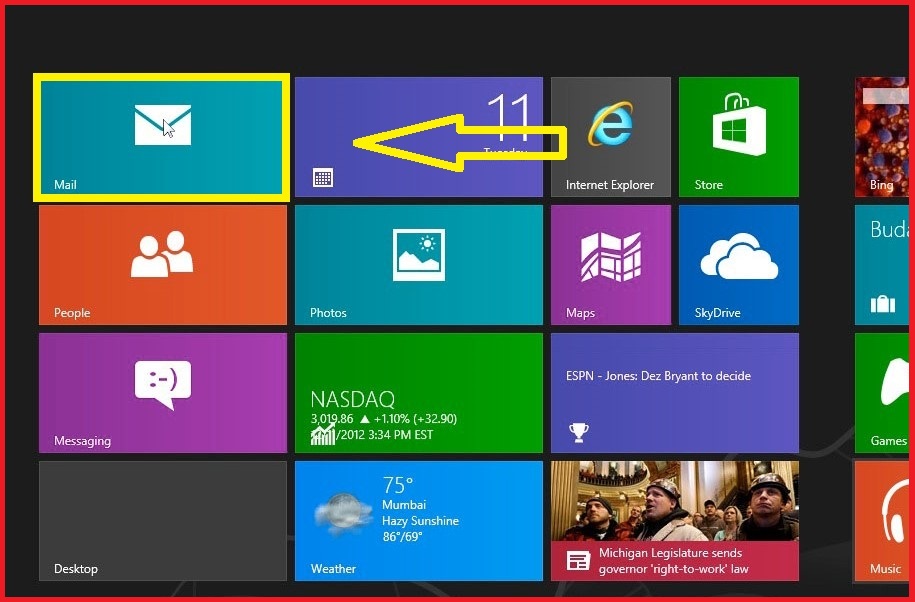Open the Finance tile showing NASDAQ quotes

[417, 392]
